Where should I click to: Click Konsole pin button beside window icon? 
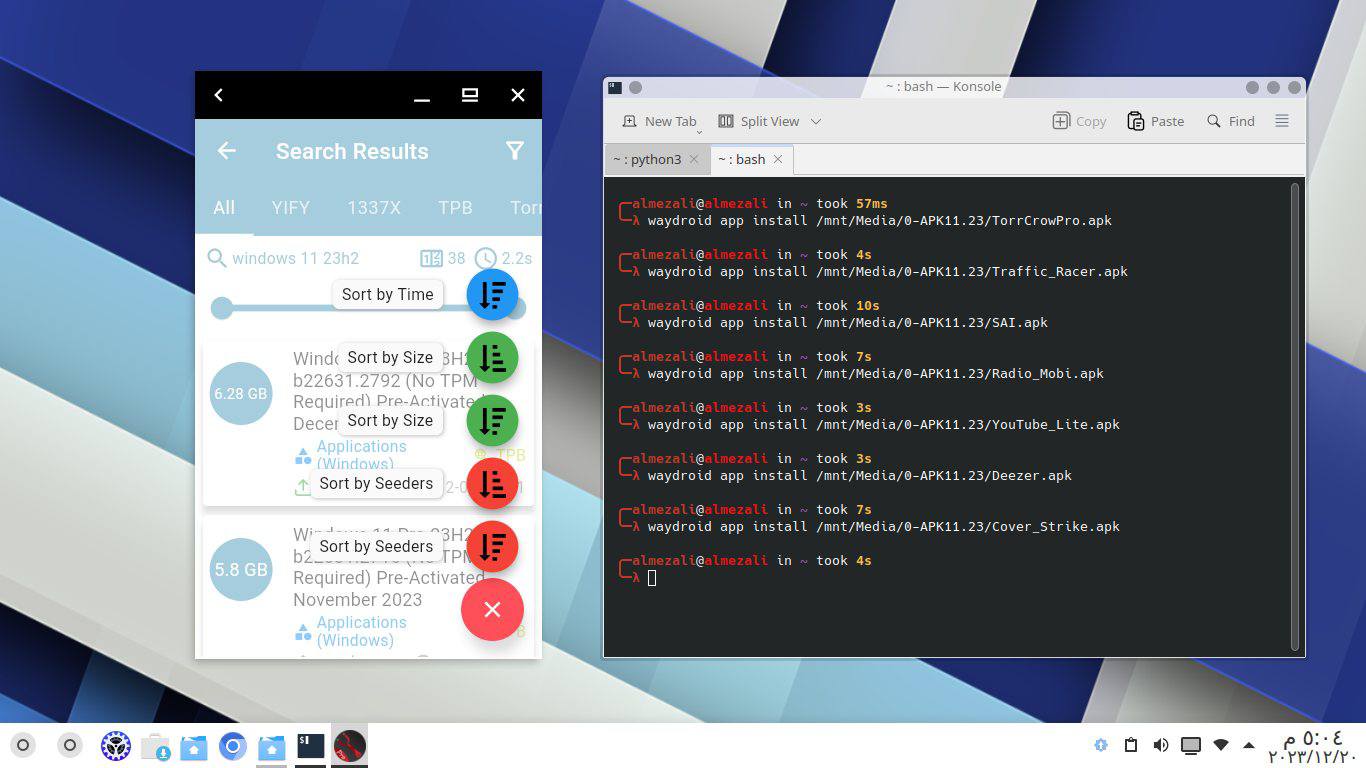(635, 87)
